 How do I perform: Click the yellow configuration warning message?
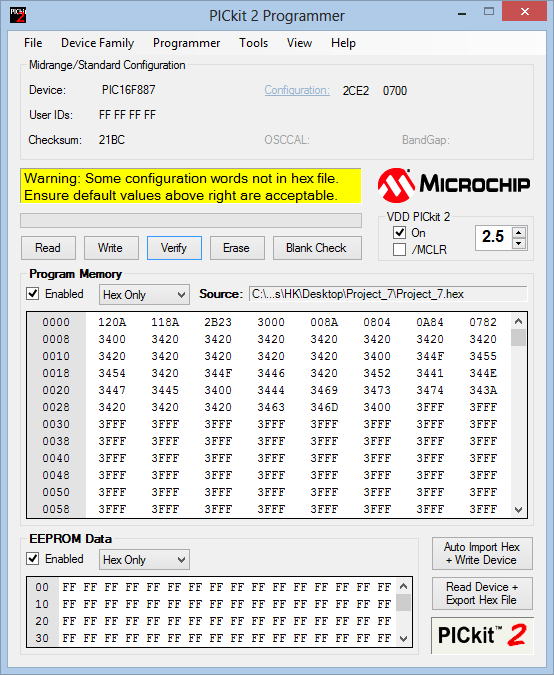191,186
